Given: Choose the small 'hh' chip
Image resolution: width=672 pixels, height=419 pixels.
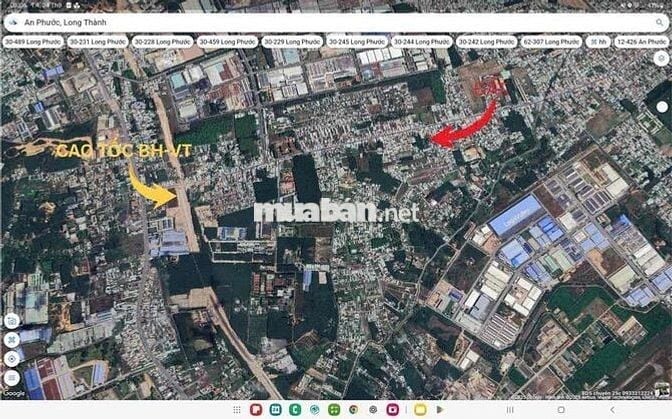Looking at the screenshot, I should click(598, 42).
